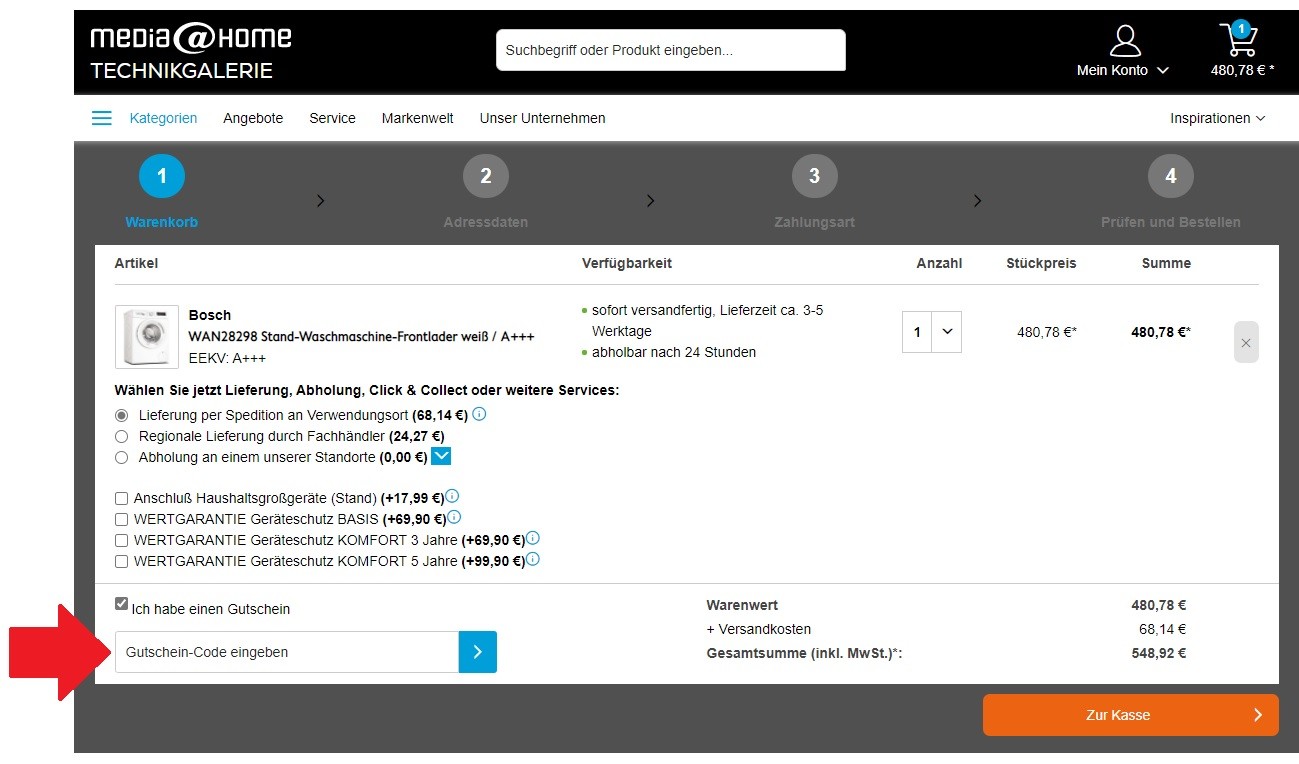Click step 2 Adressdaten circle
This screenshot has height=764, width=1299.
(x=486, y=177)
